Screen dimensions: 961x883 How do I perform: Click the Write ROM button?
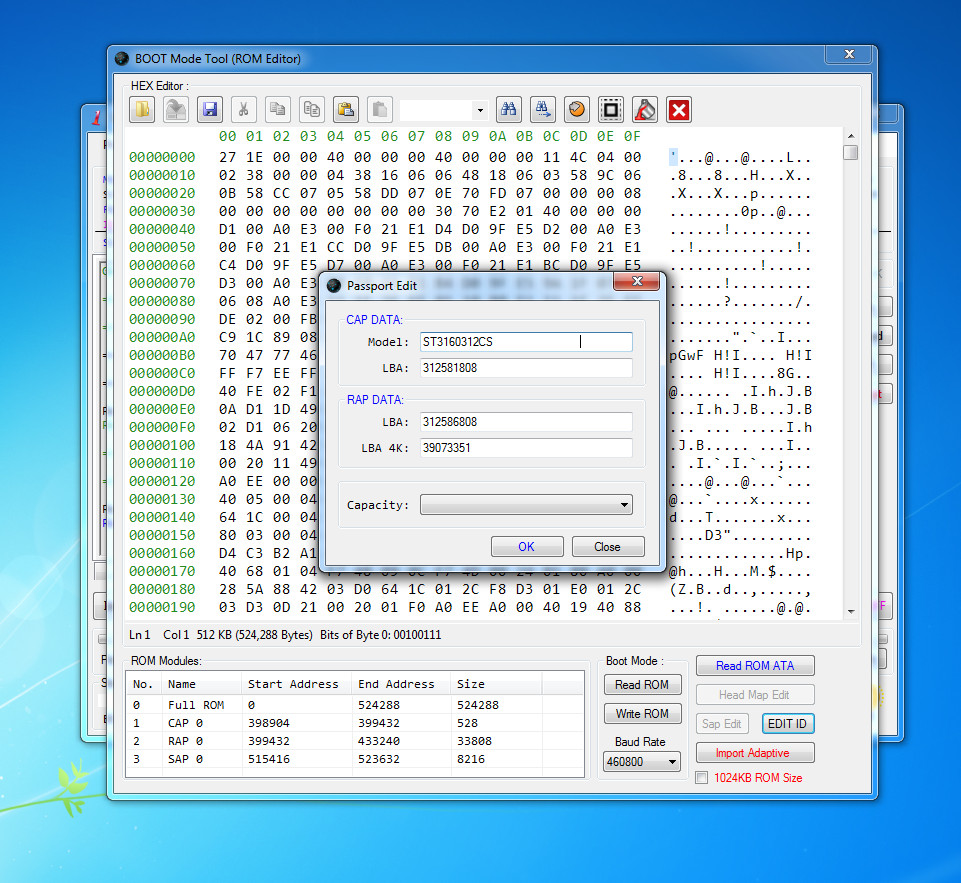[642, 714]
